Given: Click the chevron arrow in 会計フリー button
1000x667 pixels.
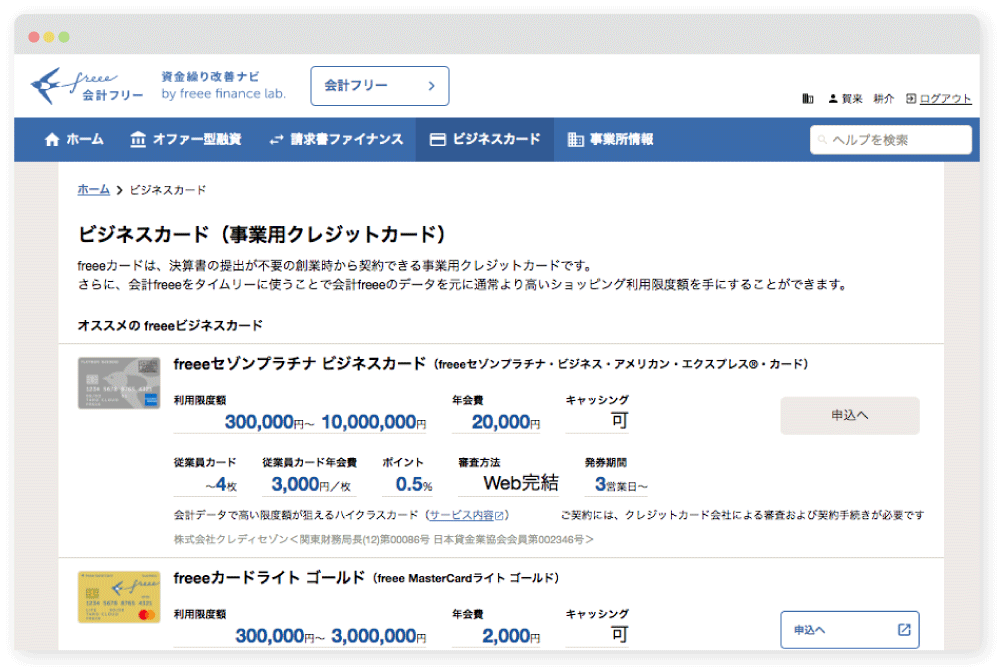Looking at the screenshot, I should pos(432,85).
